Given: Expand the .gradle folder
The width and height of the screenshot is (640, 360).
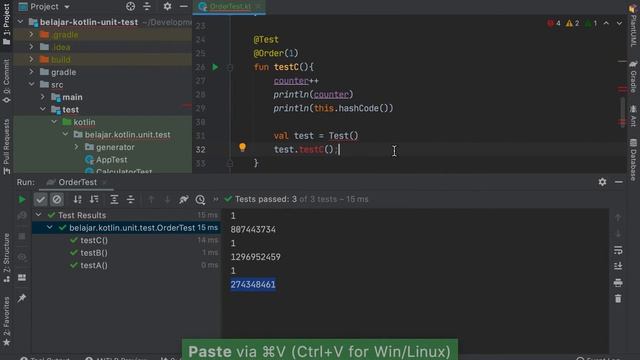Looking at the screenshot, I should point(31,35).
